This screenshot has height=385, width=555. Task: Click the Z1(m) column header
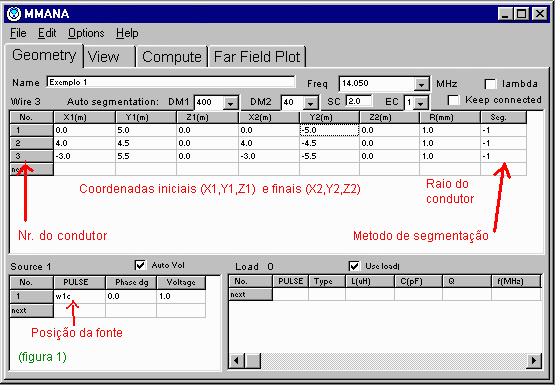207,117
